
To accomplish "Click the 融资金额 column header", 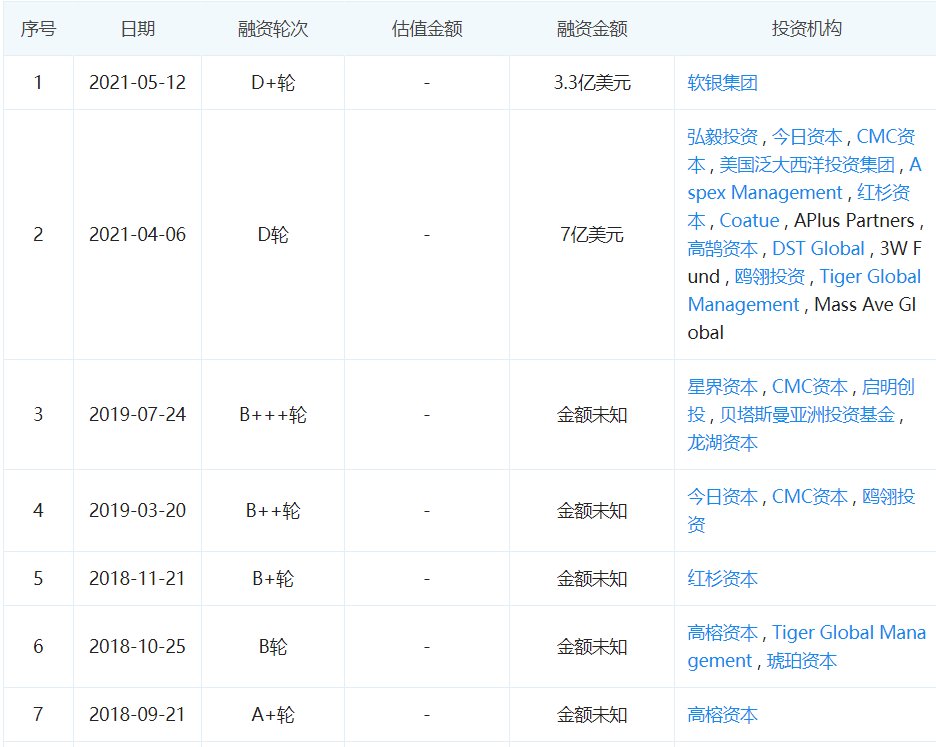I will tap(592, 29).
